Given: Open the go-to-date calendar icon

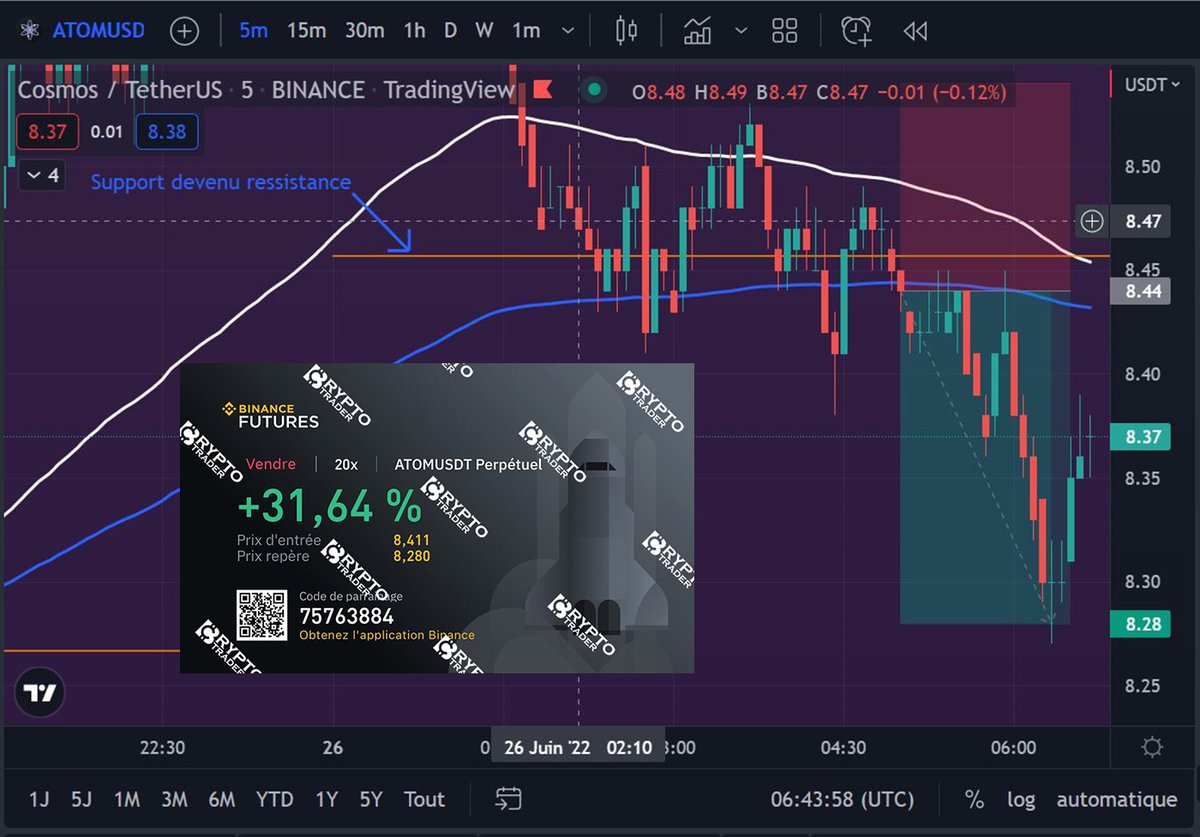Looking at the screenshot, I should point(508,799).
